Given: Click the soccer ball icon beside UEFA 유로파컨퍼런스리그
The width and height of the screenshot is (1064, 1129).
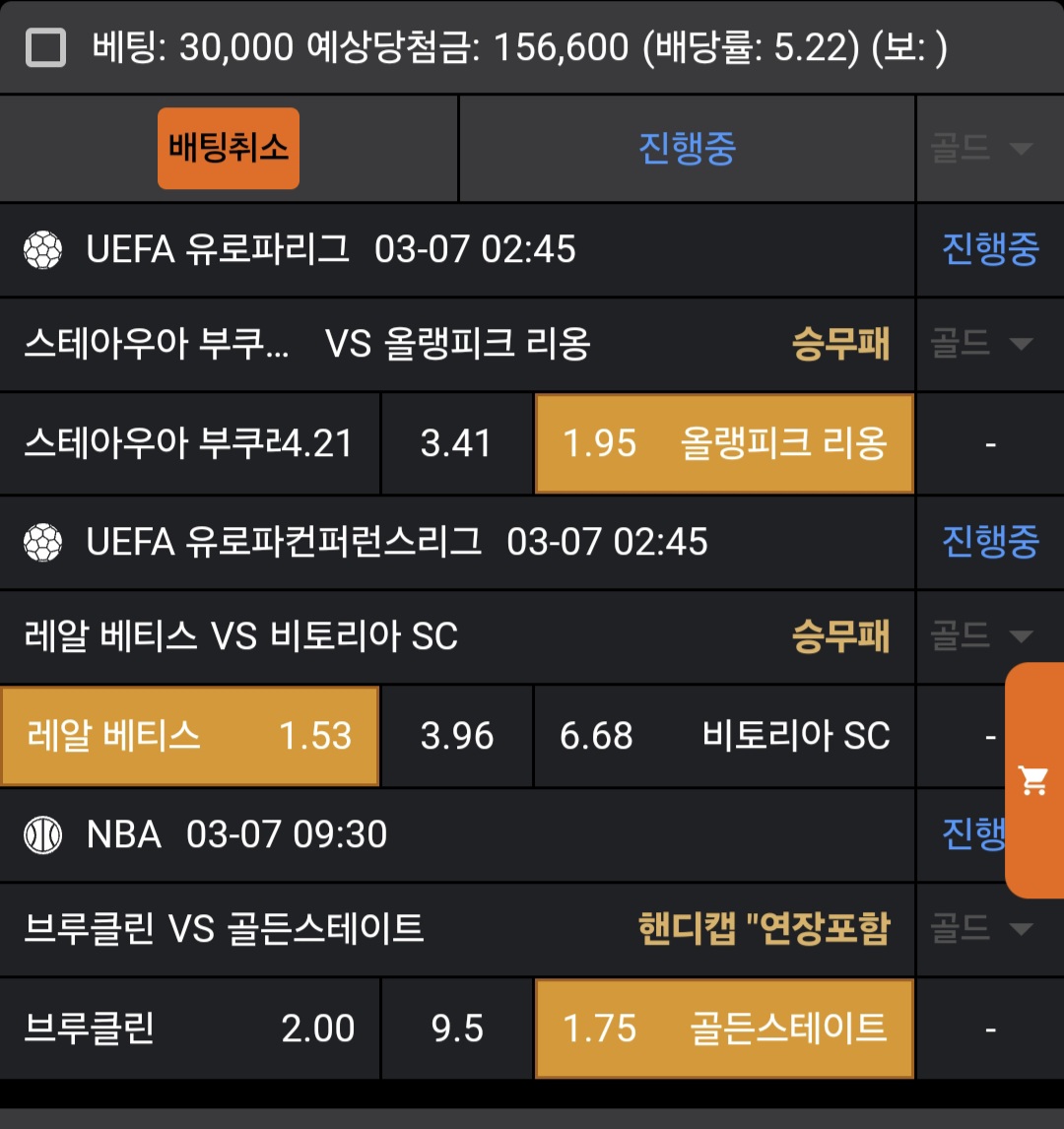Looking at the screenshot, I should tap(42, 543).
